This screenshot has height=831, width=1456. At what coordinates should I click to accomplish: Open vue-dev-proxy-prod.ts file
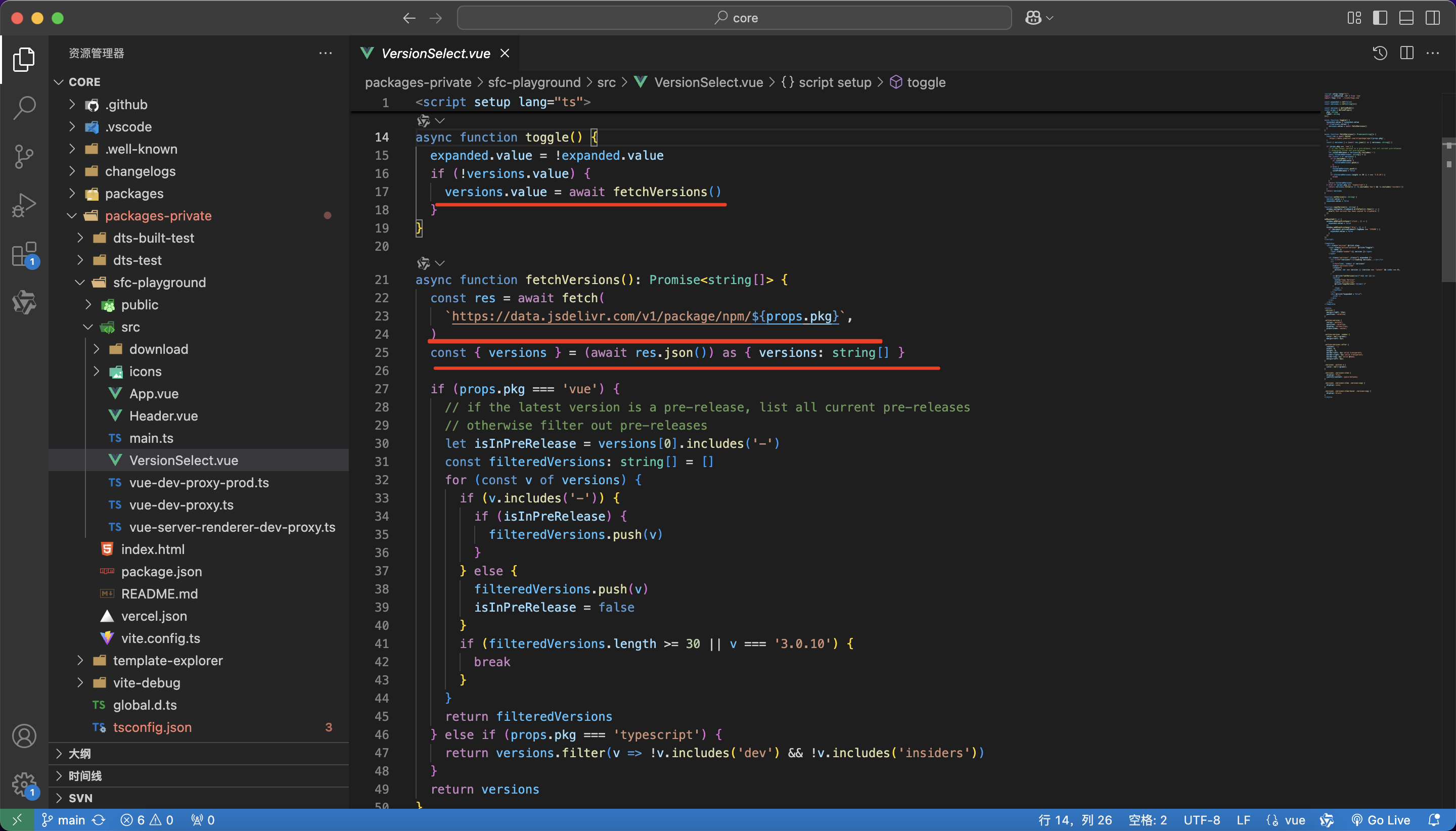coord(199,483)
